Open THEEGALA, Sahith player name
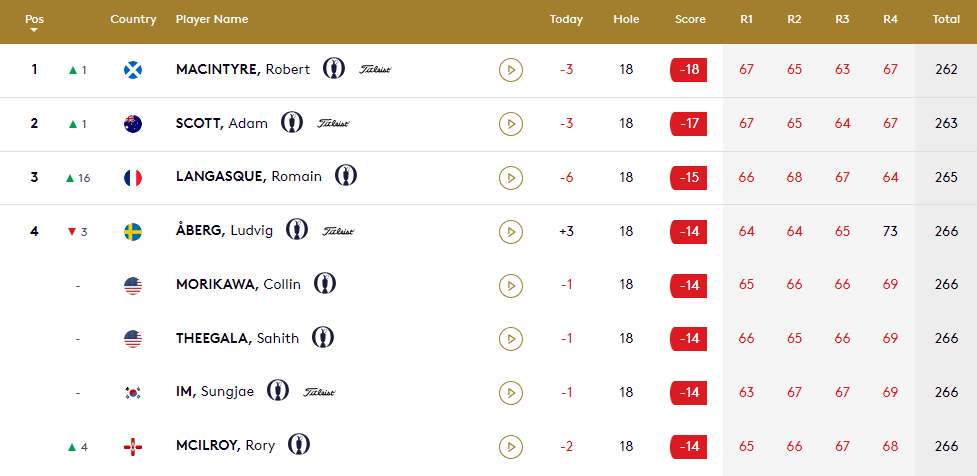The width and height of the screenshot is (977, 476). click(237, 338)
